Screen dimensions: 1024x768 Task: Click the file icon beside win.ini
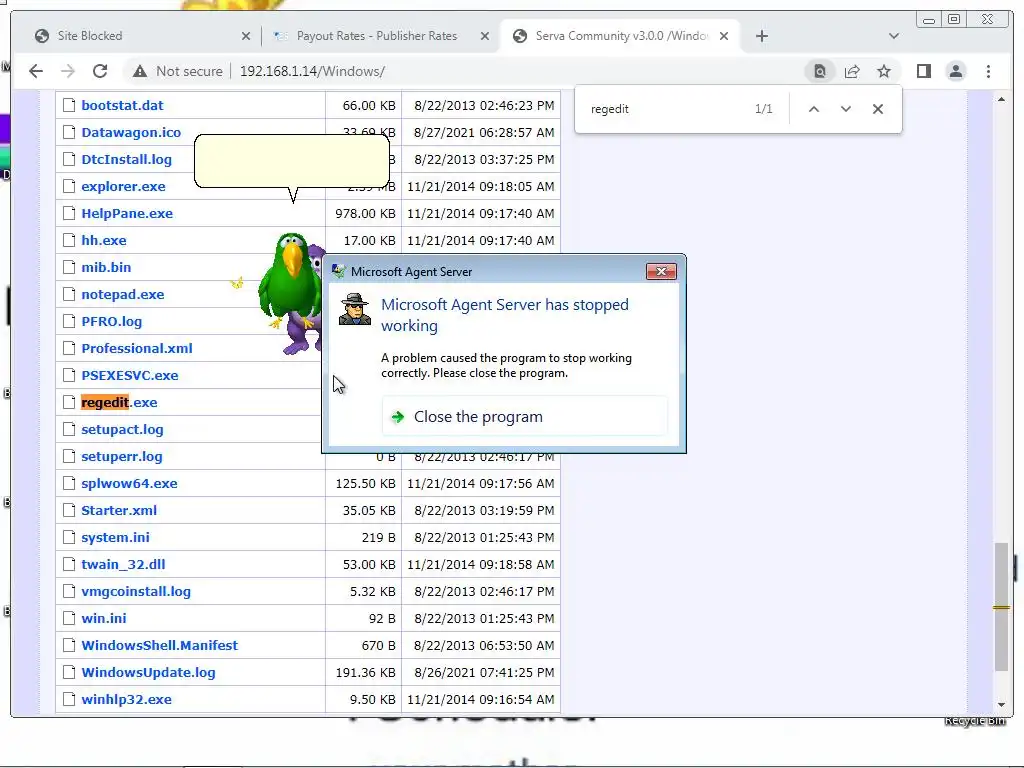point(69,618)
